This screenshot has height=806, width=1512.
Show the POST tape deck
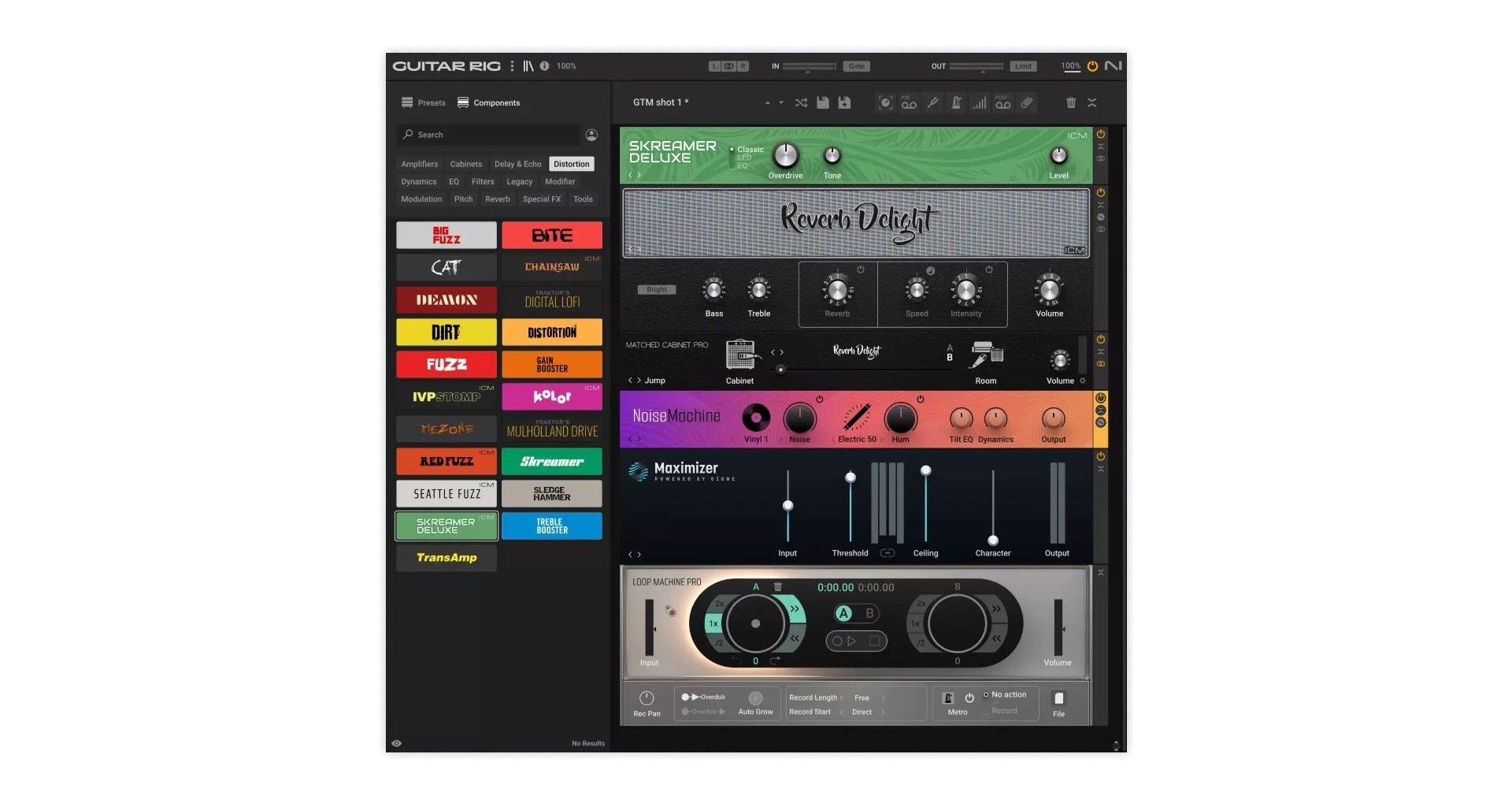tap(1002, 102)
